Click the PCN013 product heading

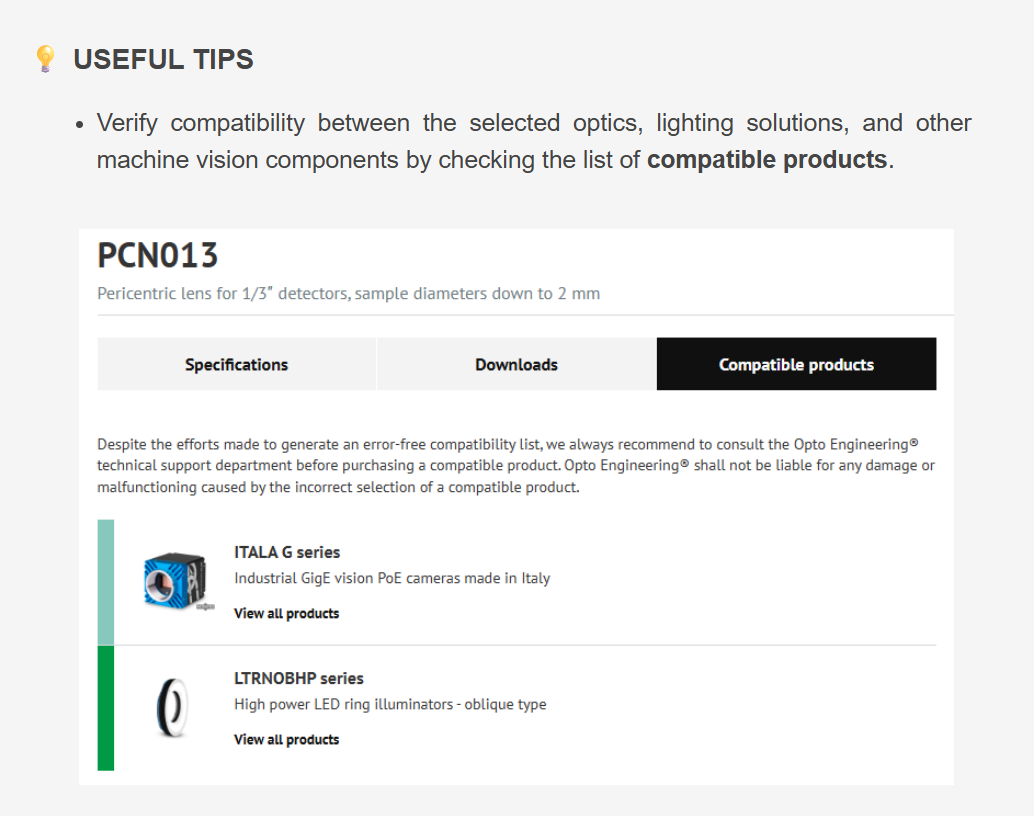pos(157,256)
